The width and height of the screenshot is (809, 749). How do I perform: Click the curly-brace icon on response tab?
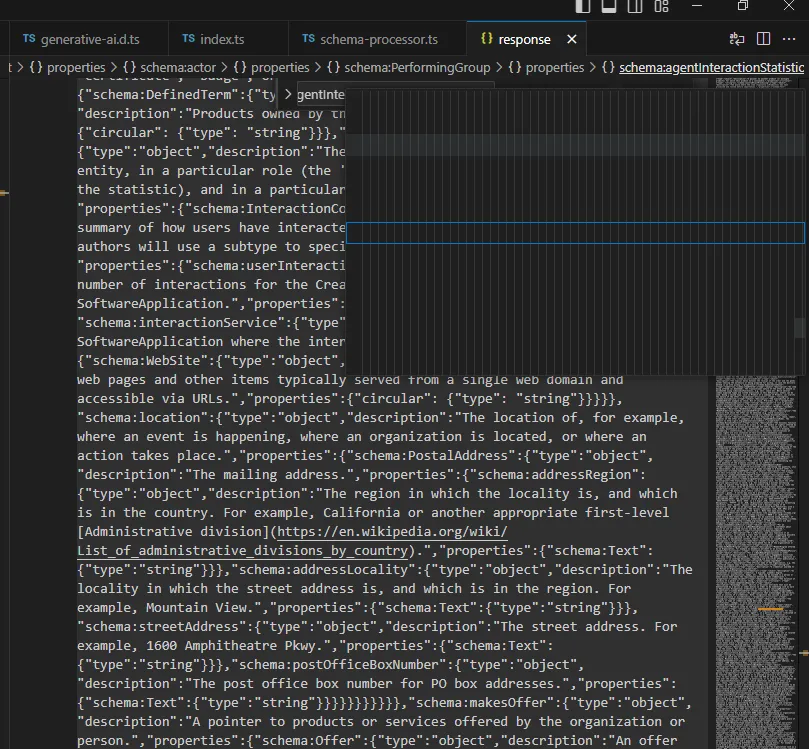[486, 39]
